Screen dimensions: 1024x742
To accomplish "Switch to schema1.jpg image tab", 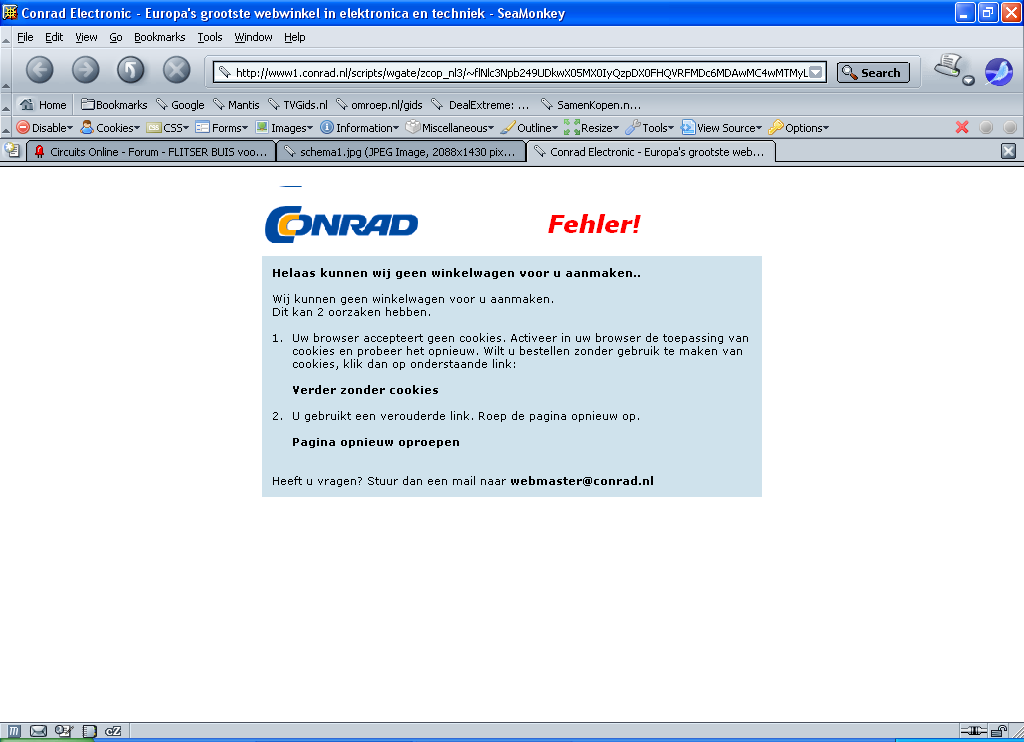I will pyautogui.click(x=401, y=152).
